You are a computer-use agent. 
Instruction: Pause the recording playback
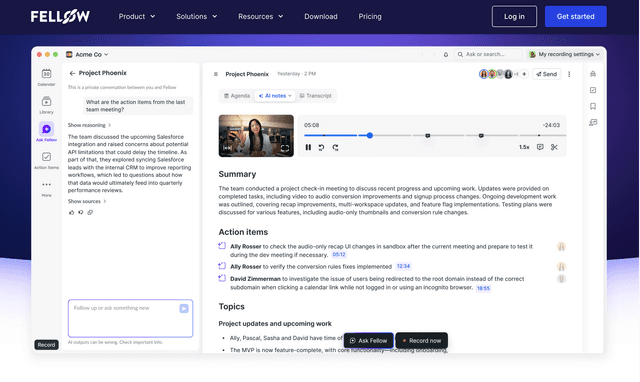coord(308,147)
